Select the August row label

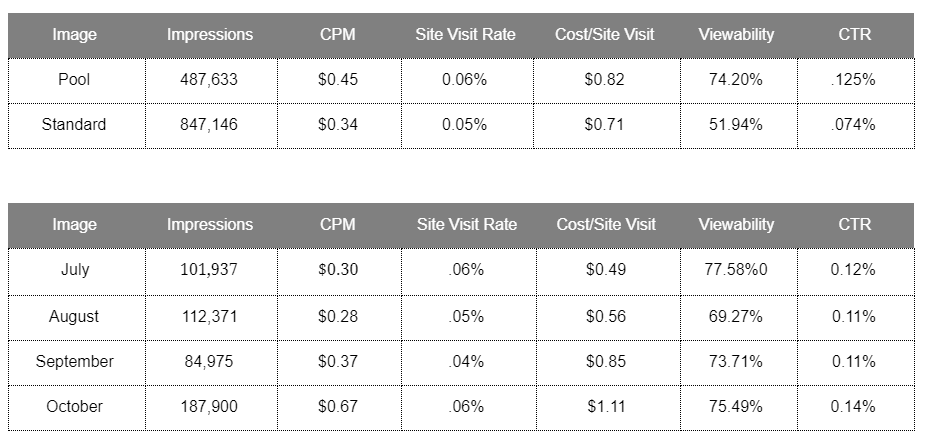[x=74, y=316]
